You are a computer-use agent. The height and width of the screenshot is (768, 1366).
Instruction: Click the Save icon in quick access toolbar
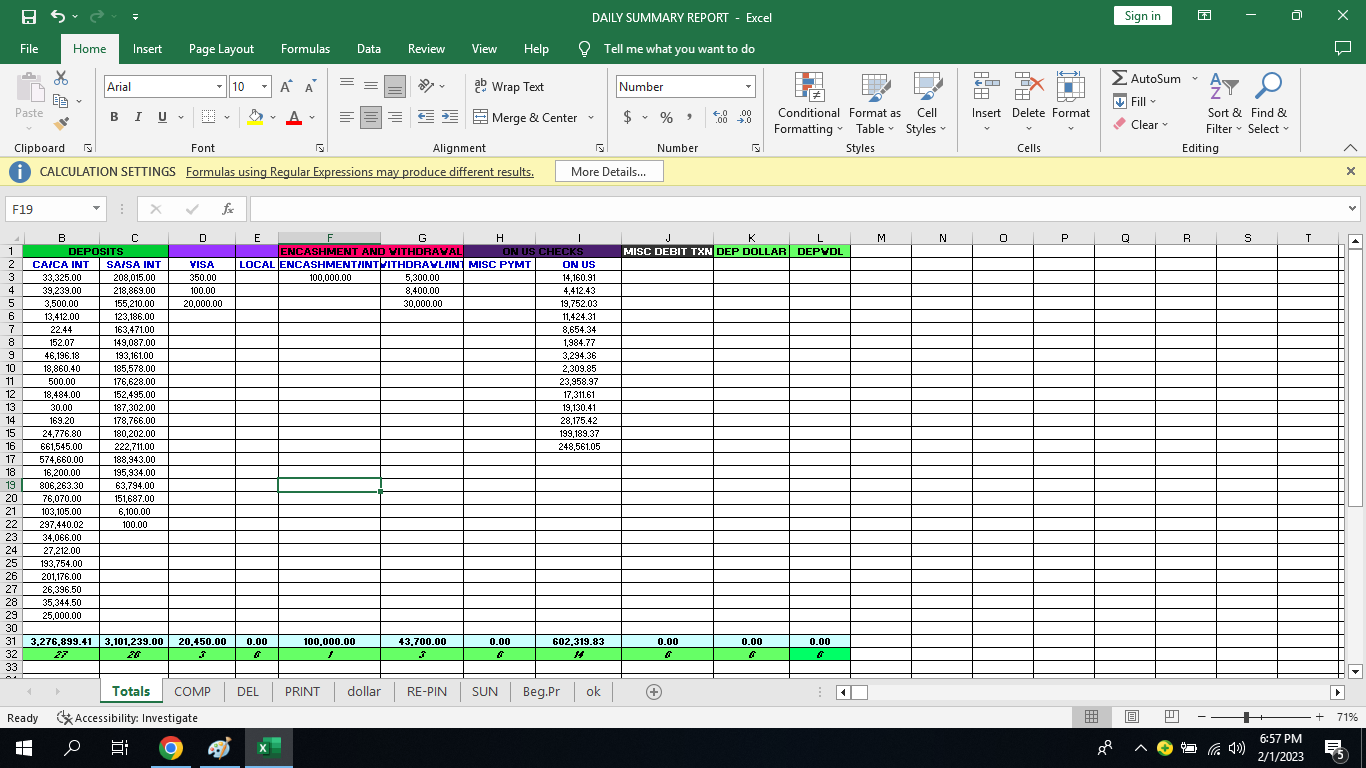(x=28, y=17)
